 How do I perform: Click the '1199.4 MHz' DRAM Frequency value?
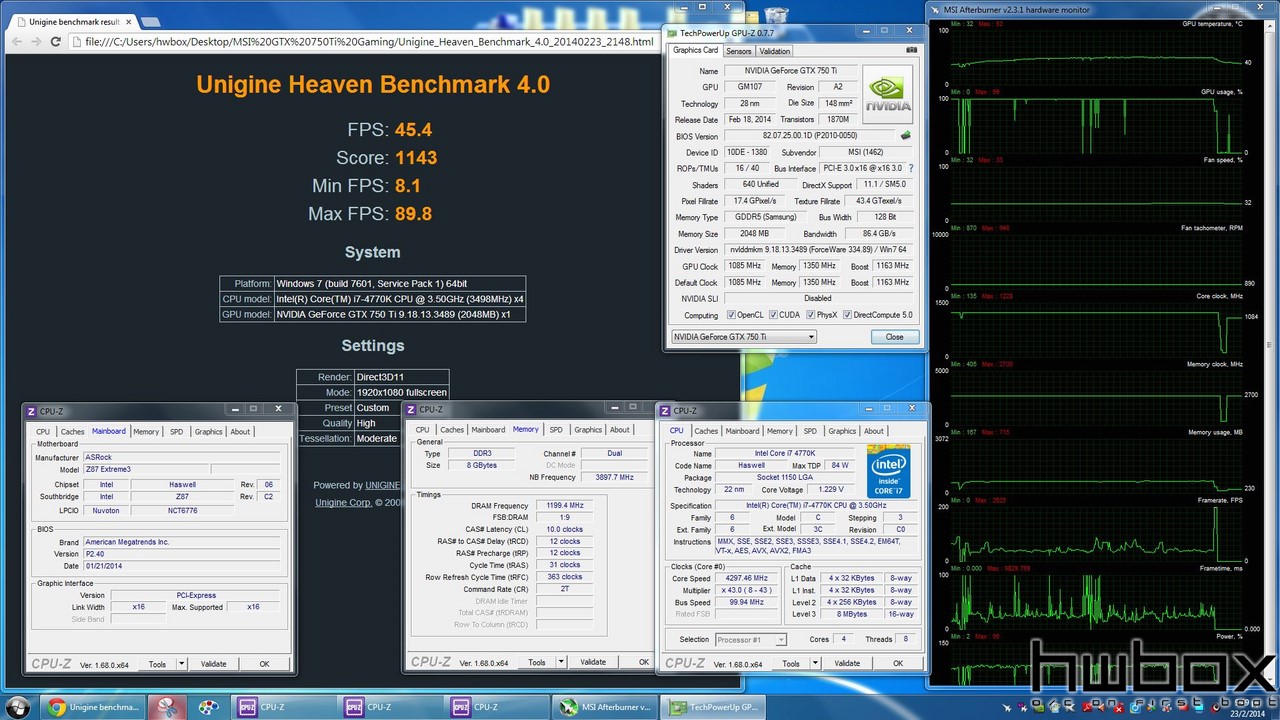pos(564,505)
